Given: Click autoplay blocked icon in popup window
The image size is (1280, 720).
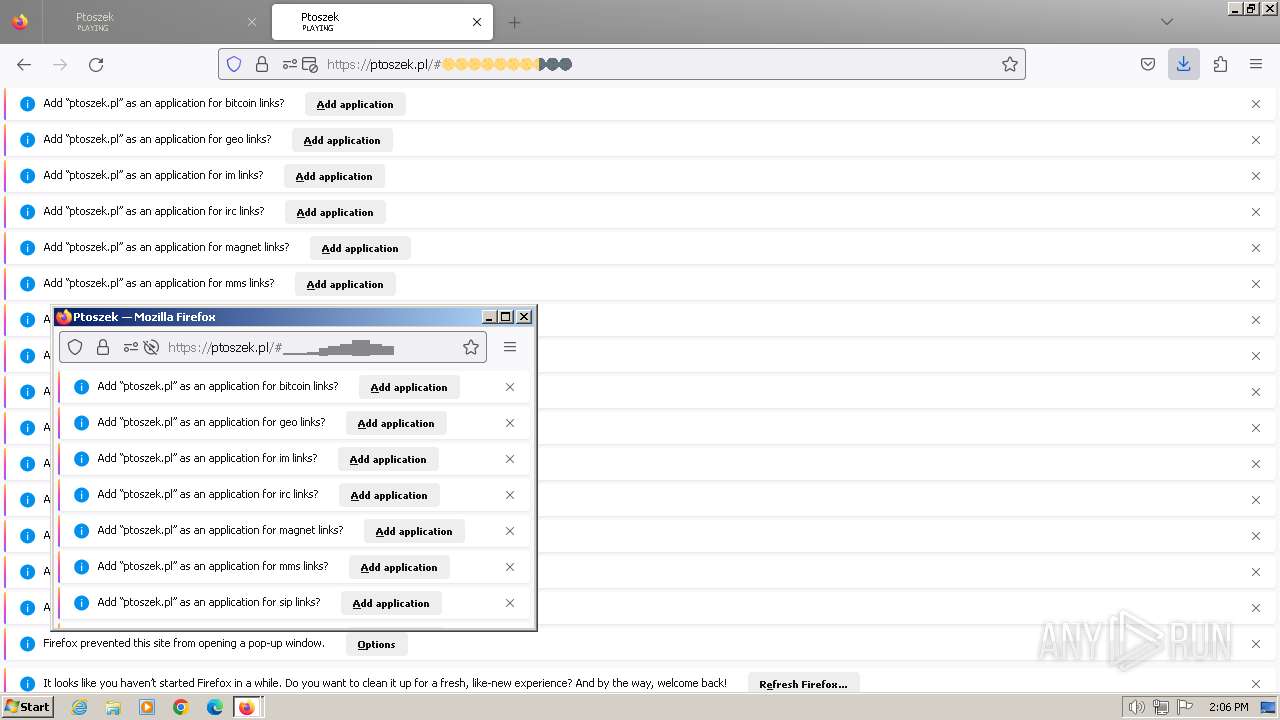Looking at the screenshot, I should [151, 347].
